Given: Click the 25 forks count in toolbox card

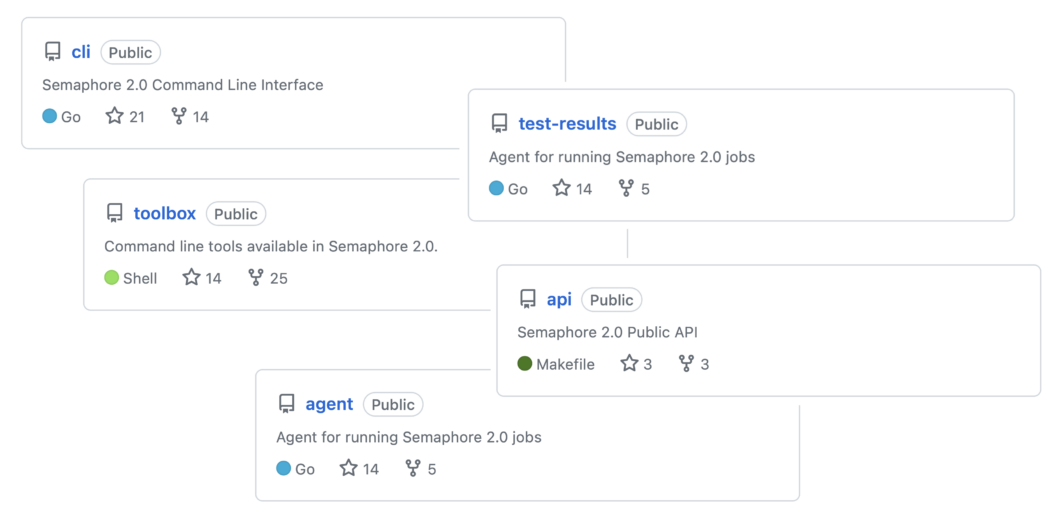Looking at the screenshot, I should click(279, 278).
